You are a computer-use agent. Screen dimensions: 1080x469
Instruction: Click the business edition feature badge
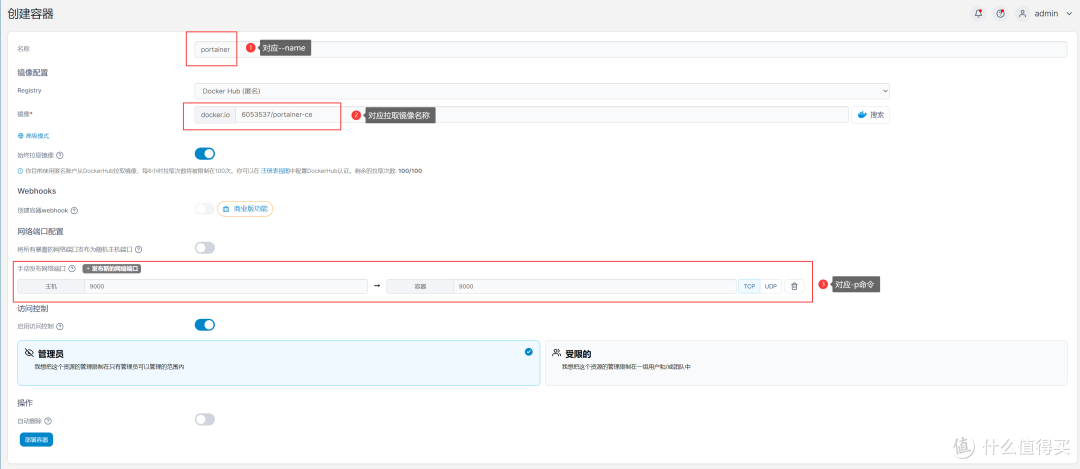(x=245, y=209)
